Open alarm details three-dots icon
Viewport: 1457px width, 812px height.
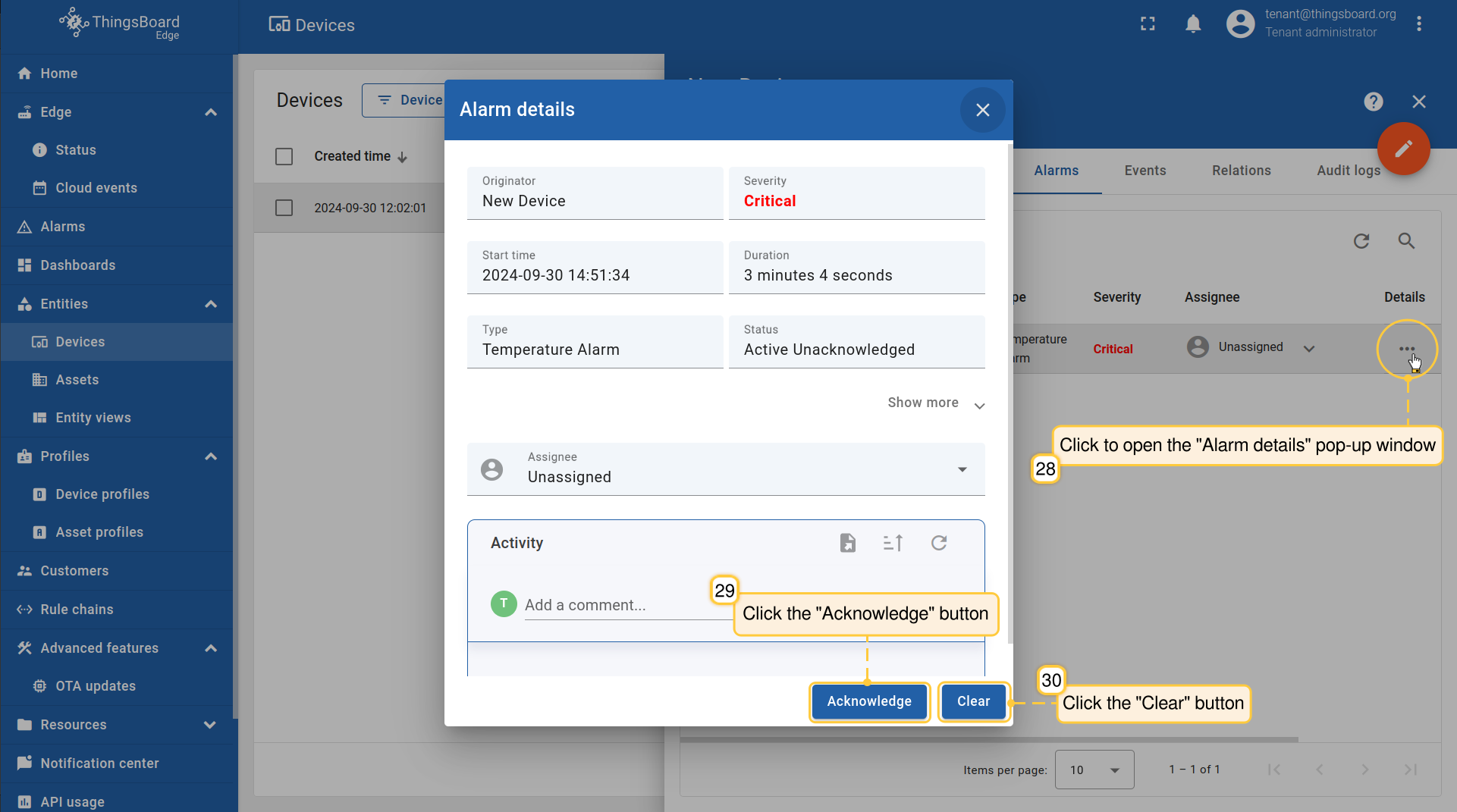point(1407,349)
